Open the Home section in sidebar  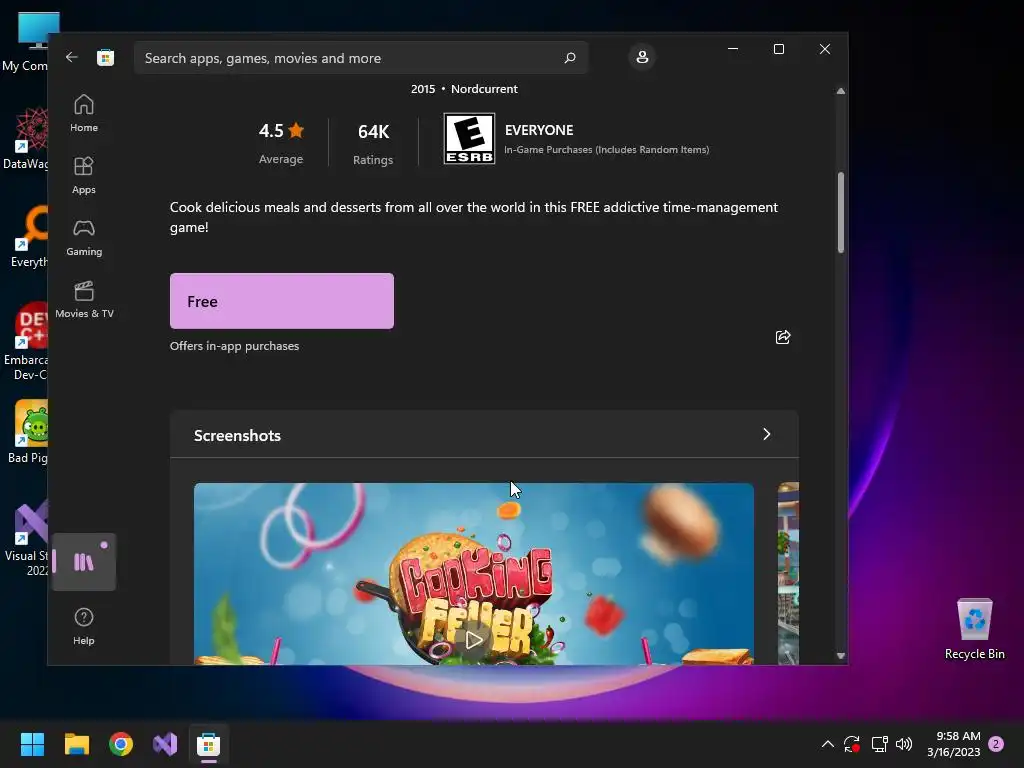(x=84, y=114)
